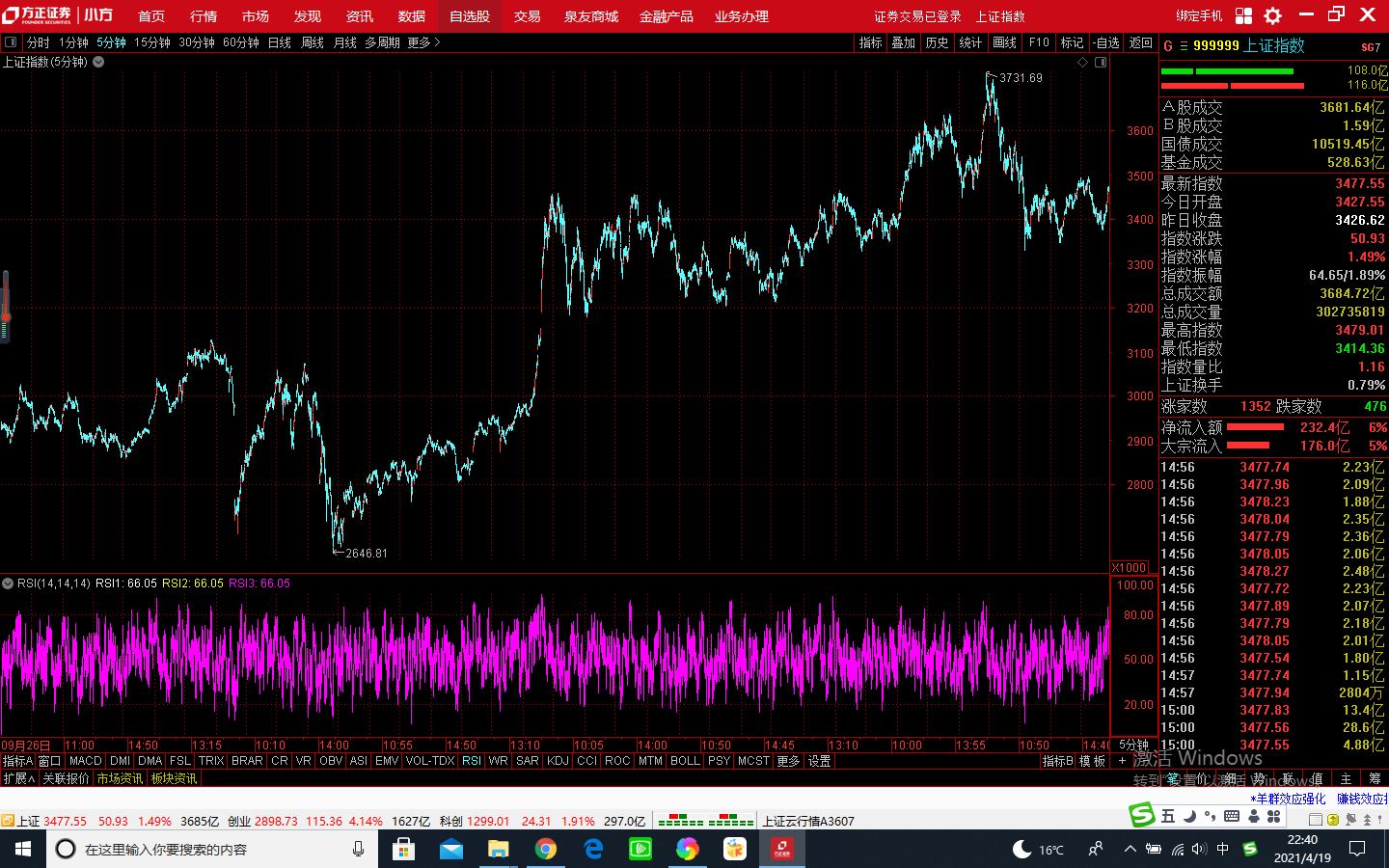Open the settings gear in title bar
Viewport: 1389px width, 868px height.
(x=1272, y=15)
